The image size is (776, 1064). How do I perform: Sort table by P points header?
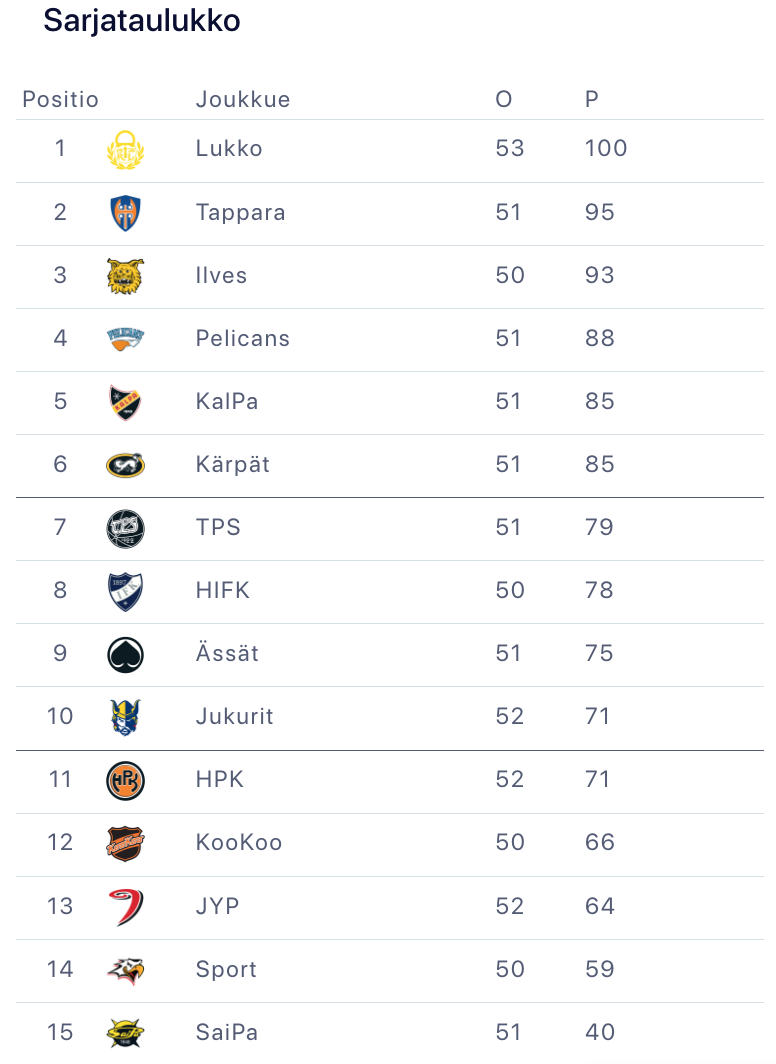click(592, 99)
